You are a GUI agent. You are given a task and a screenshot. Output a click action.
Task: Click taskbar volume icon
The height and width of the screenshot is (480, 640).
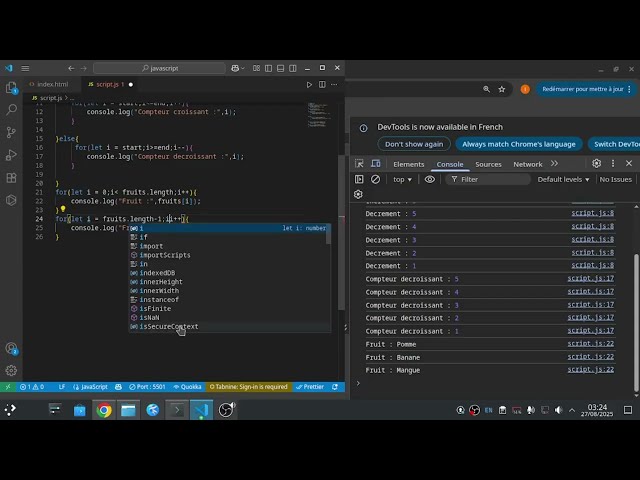(x=558, y=410)
